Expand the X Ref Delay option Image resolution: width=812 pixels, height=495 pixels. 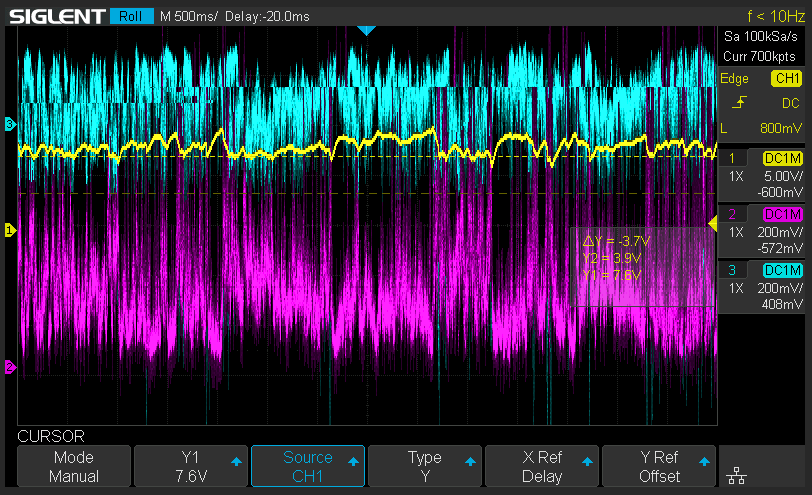(x=542, y=466)
